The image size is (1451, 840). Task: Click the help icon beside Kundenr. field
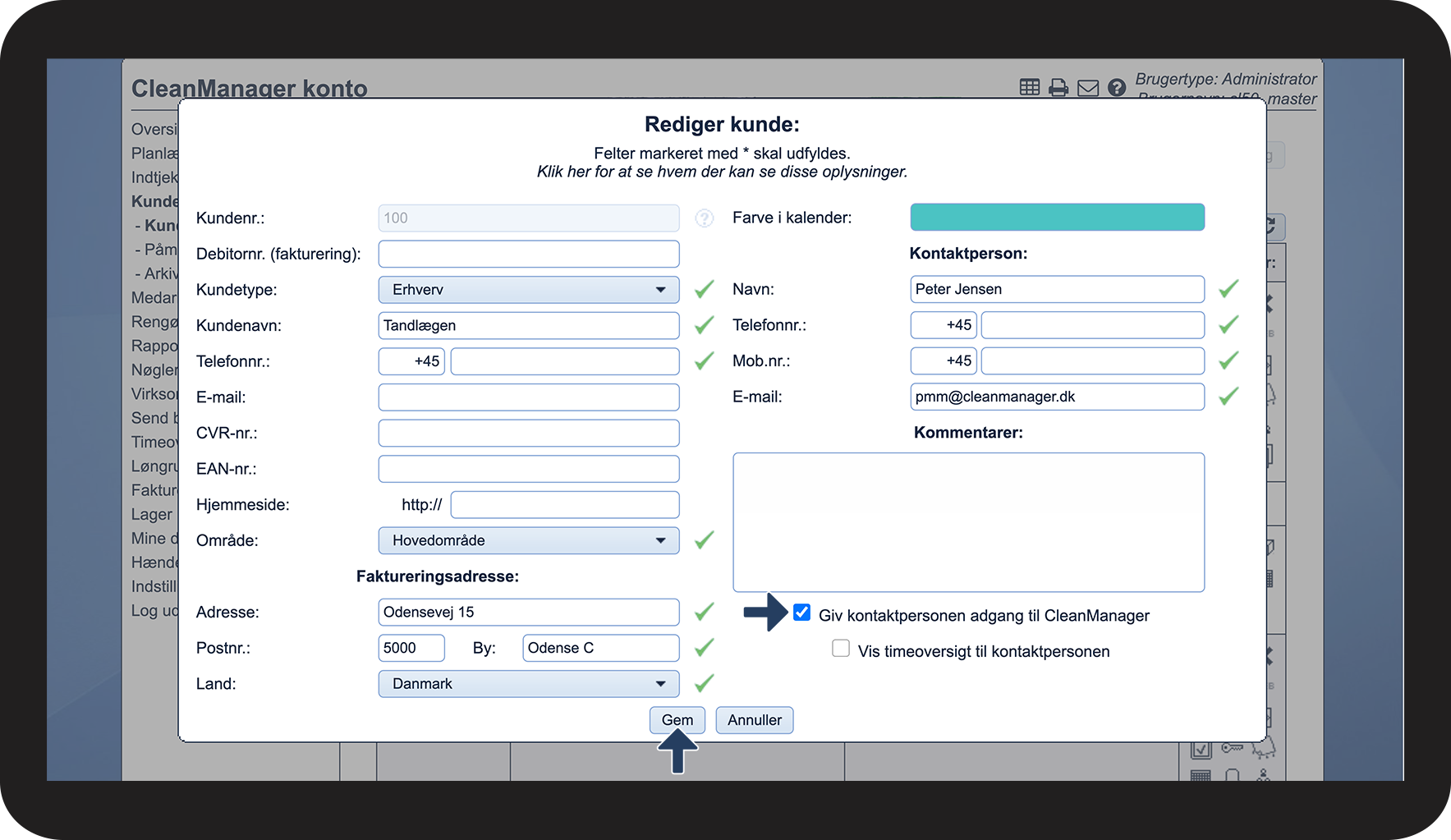[705, 218]
